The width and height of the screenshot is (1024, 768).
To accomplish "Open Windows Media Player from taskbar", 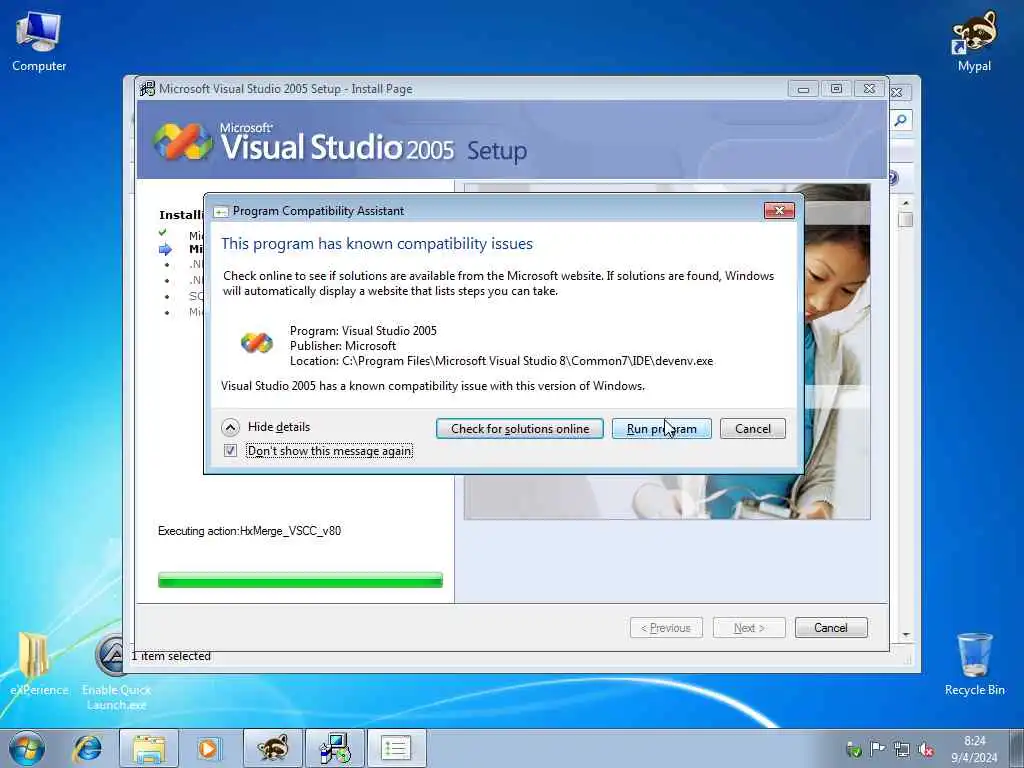I will 208,748.
